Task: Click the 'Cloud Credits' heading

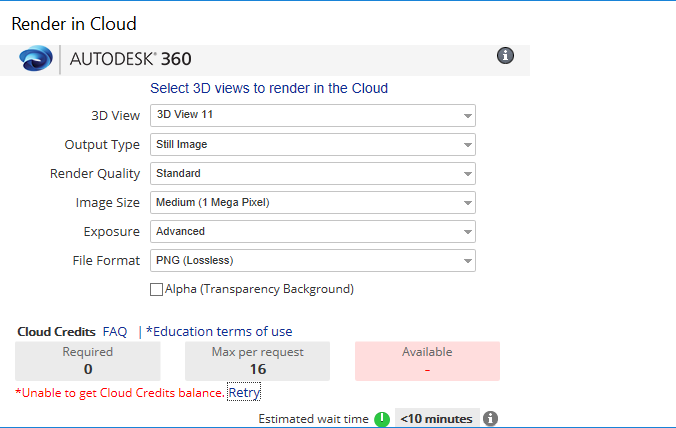Action: pyautogui.click(x=56, y=331)
